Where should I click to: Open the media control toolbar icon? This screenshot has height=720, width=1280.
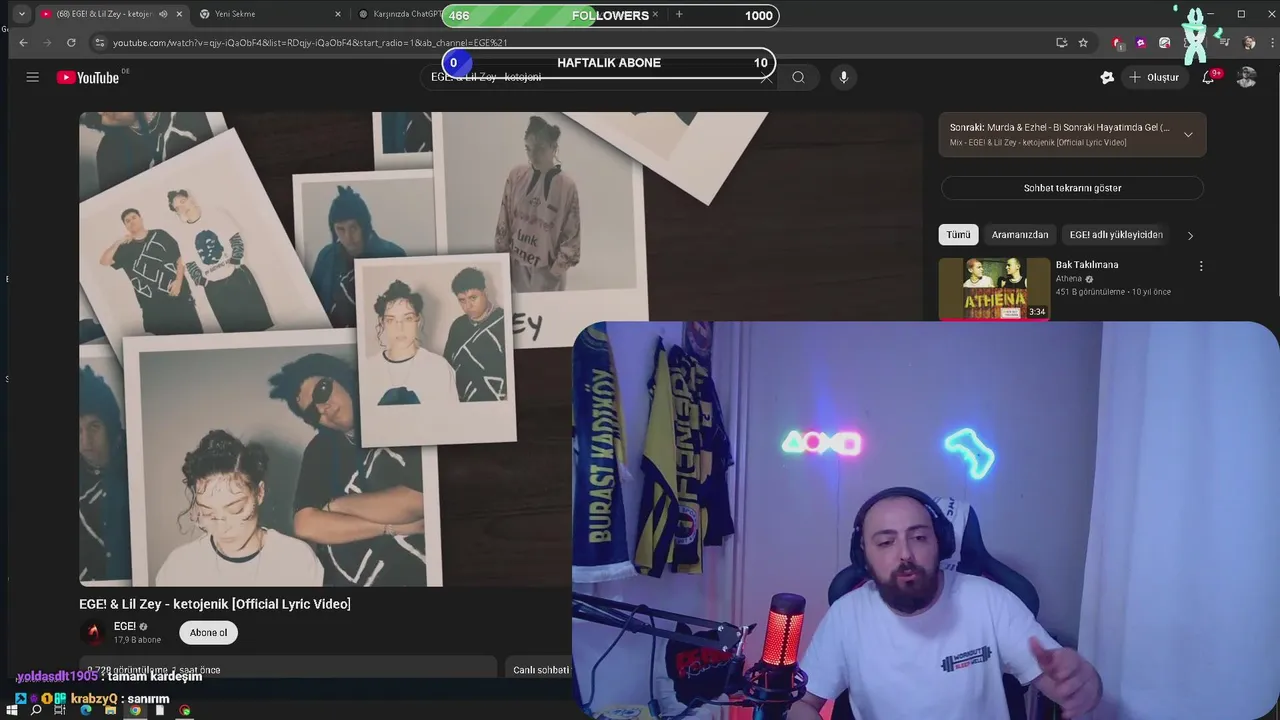(x=1224, y=43)
